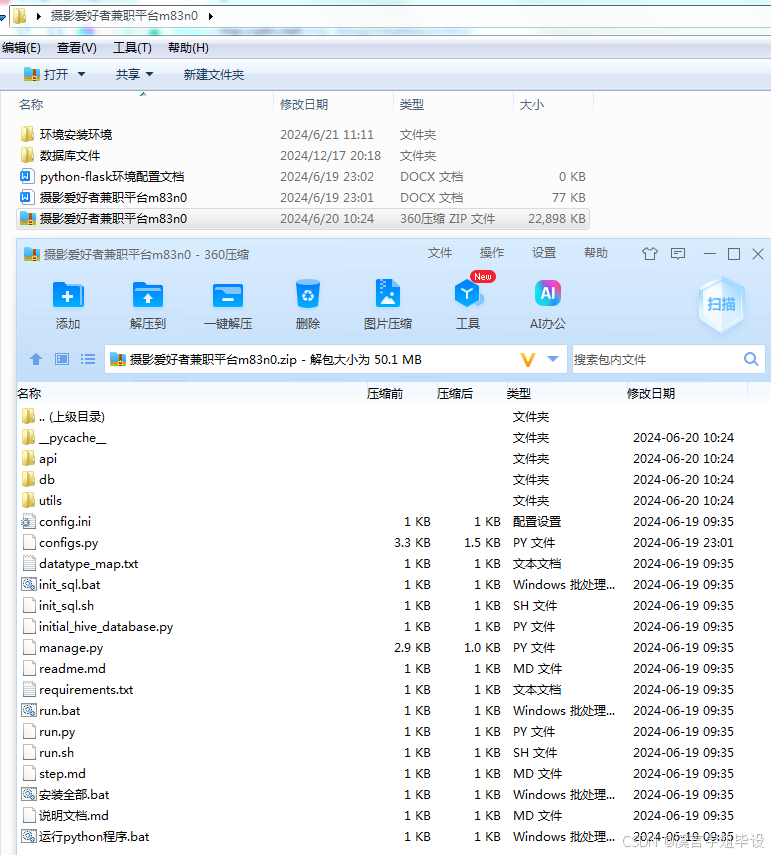Viewport: 771px width, 855px height.
Task: Open the 设置 menu in 360压缩
Action: pos(544,253)
